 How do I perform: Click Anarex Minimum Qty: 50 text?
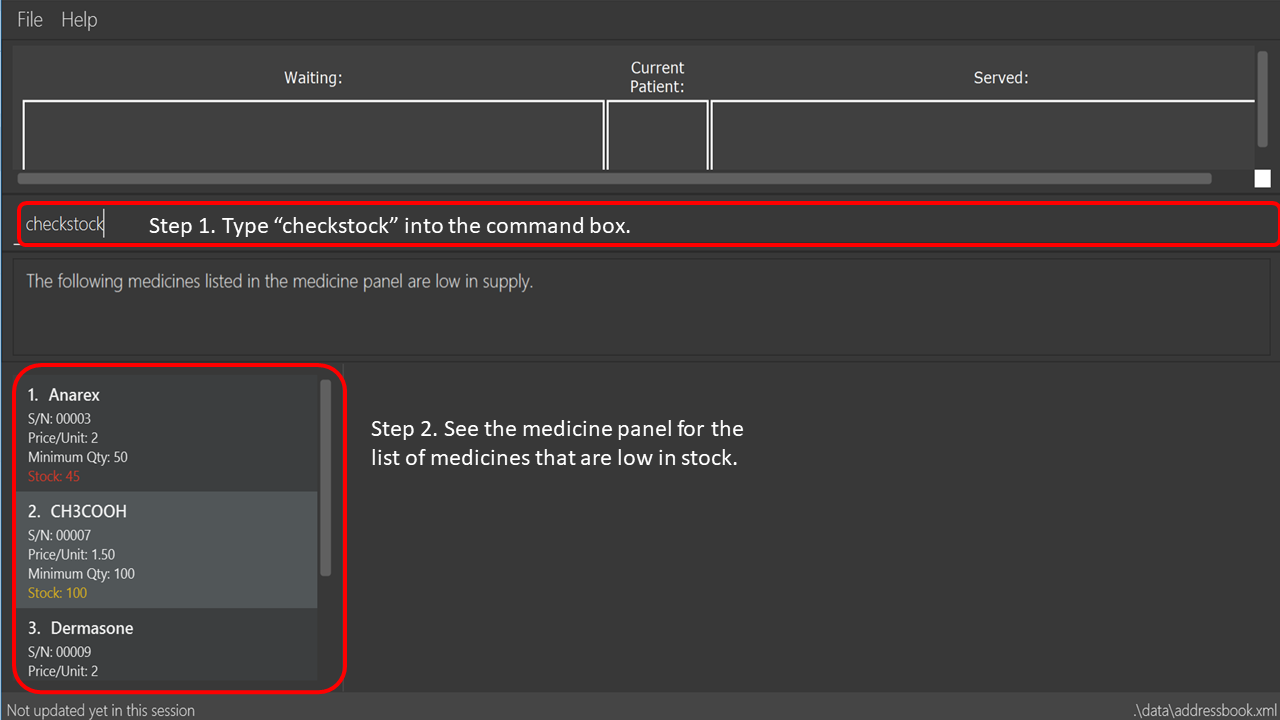tap(77, 457)
